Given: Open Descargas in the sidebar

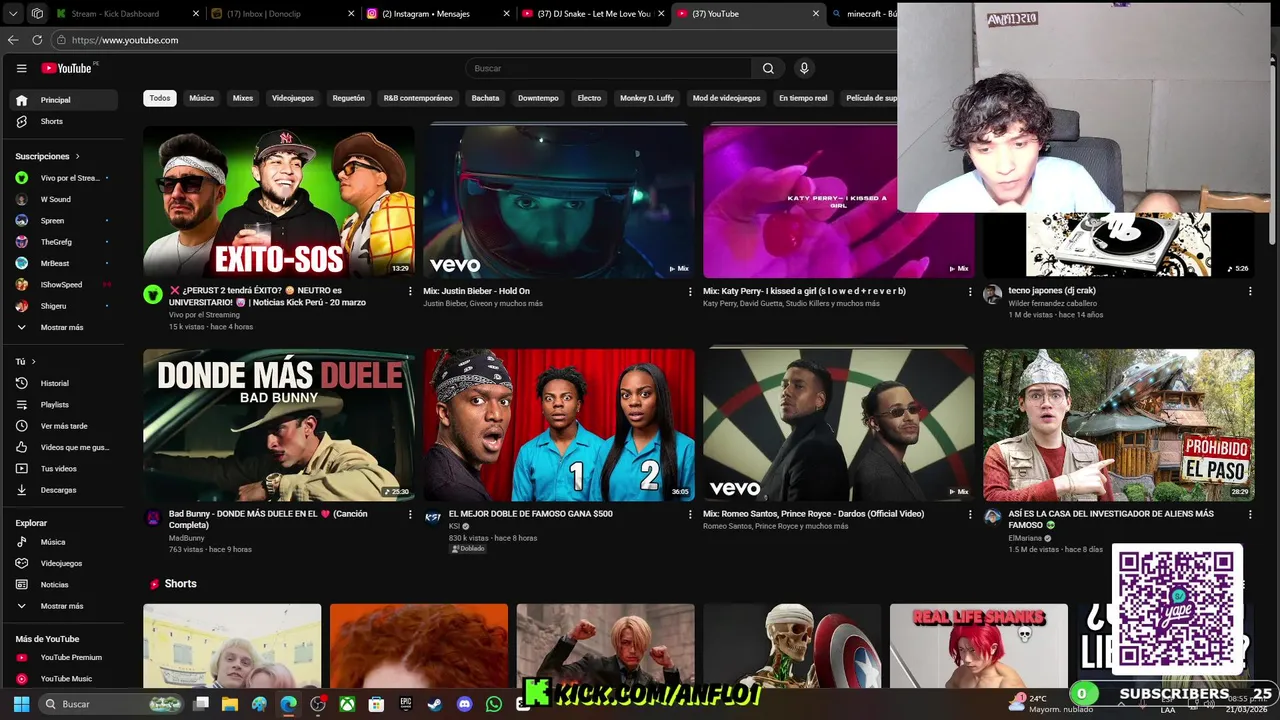Looking at the screenshot, I should [x=63, y=490].
